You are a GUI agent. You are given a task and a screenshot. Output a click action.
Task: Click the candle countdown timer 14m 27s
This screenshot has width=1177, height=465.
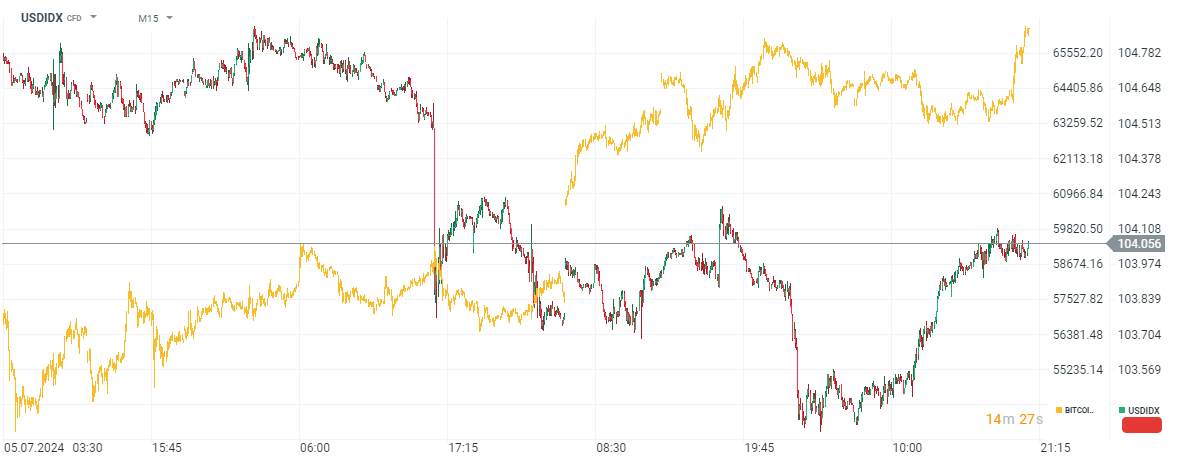[x=1014, y=419]
